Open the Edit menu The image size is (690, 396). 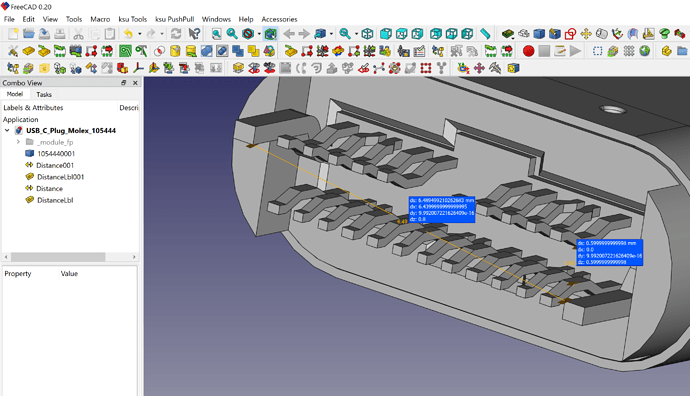(x=29, y=19)
